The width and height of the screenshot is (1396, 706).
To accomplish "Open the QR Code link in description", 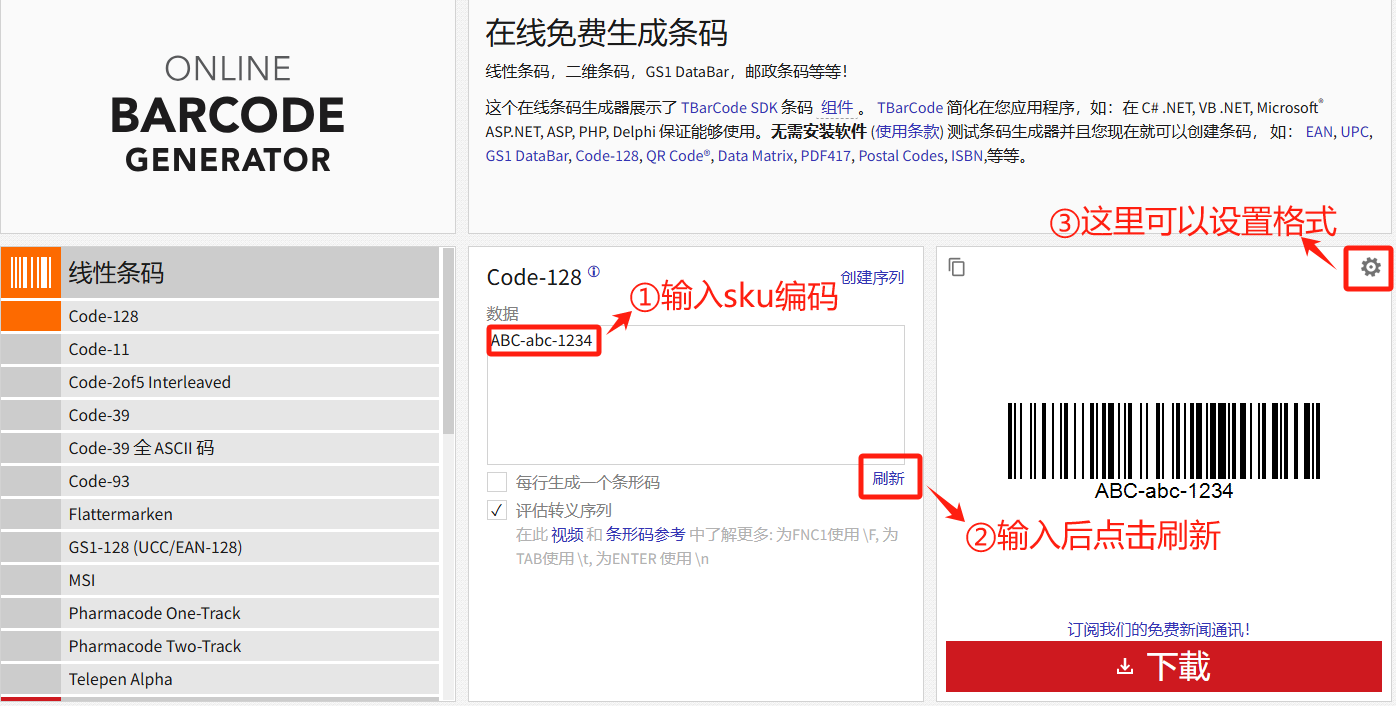I will (677, 156).
